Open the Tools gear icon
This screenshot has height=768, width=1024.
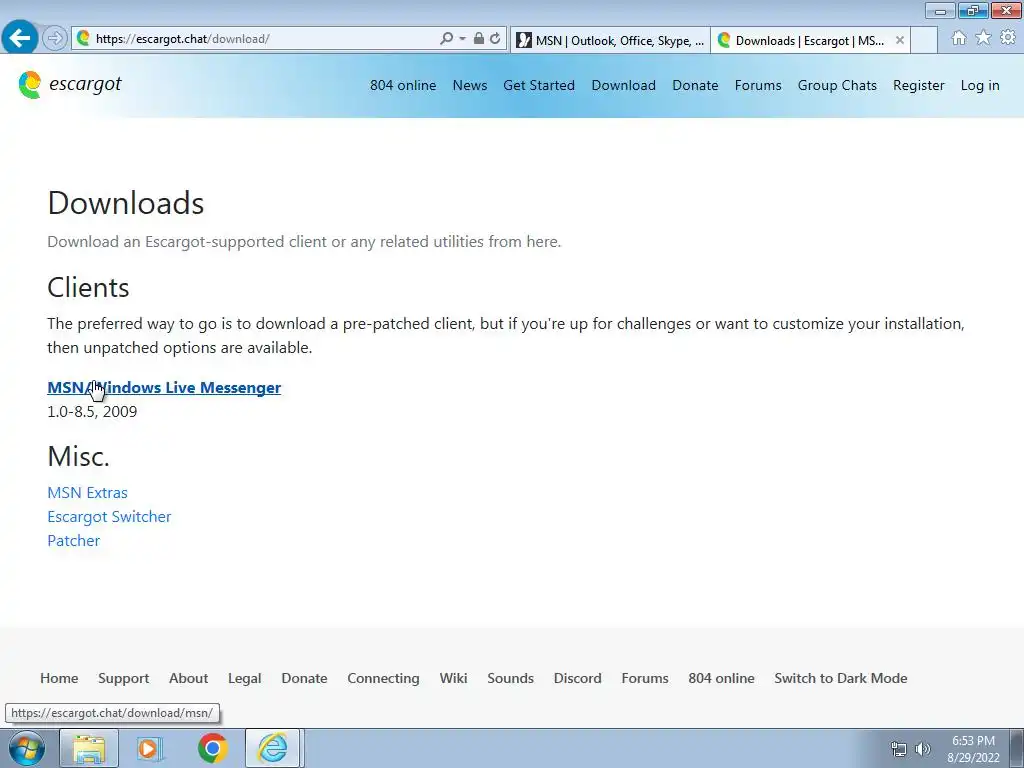[1008, 38]
